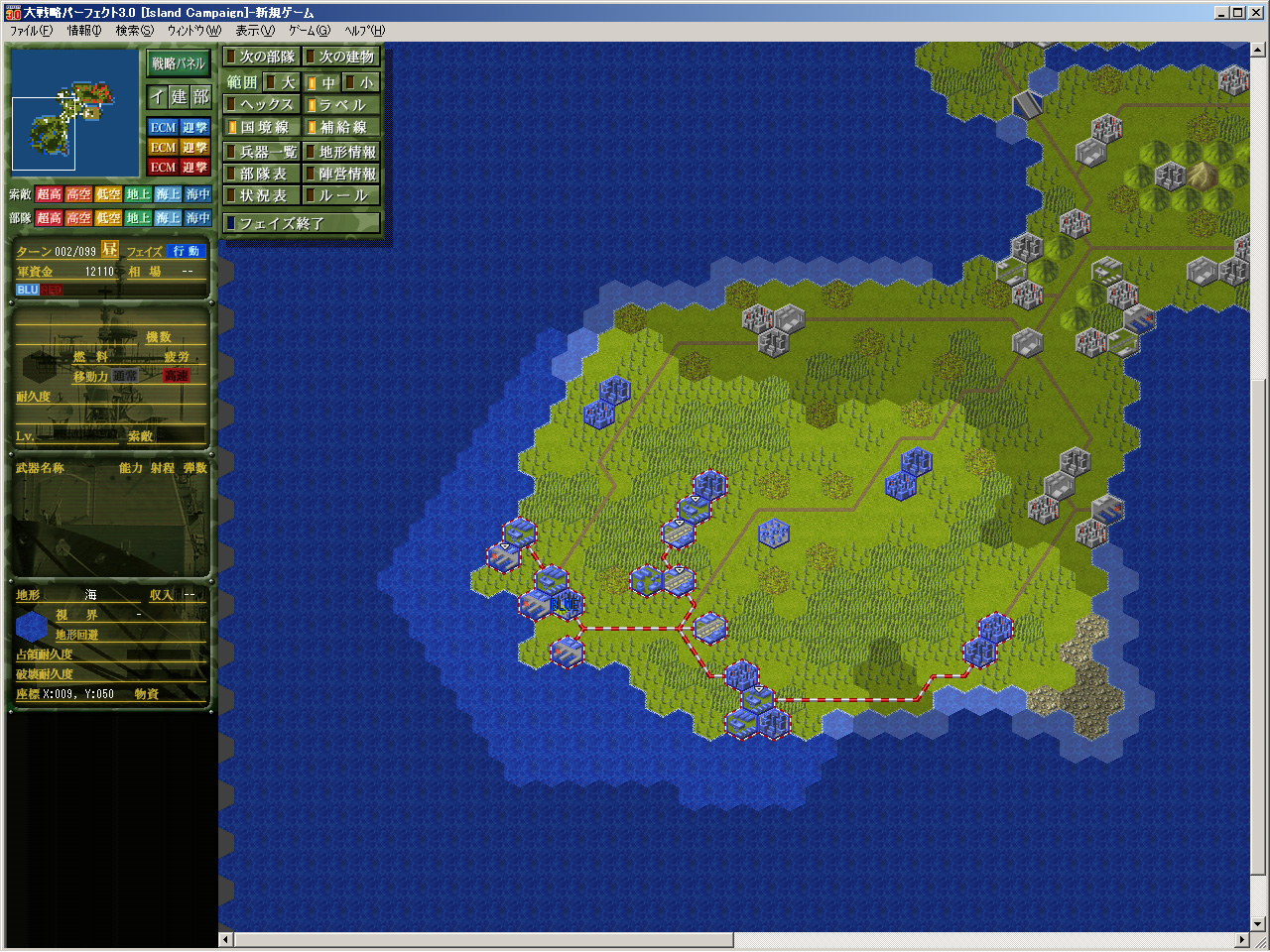Click 地上 in the 部隊 row
The width and height of the screenshot is (1270, 952).
[139, 218]
